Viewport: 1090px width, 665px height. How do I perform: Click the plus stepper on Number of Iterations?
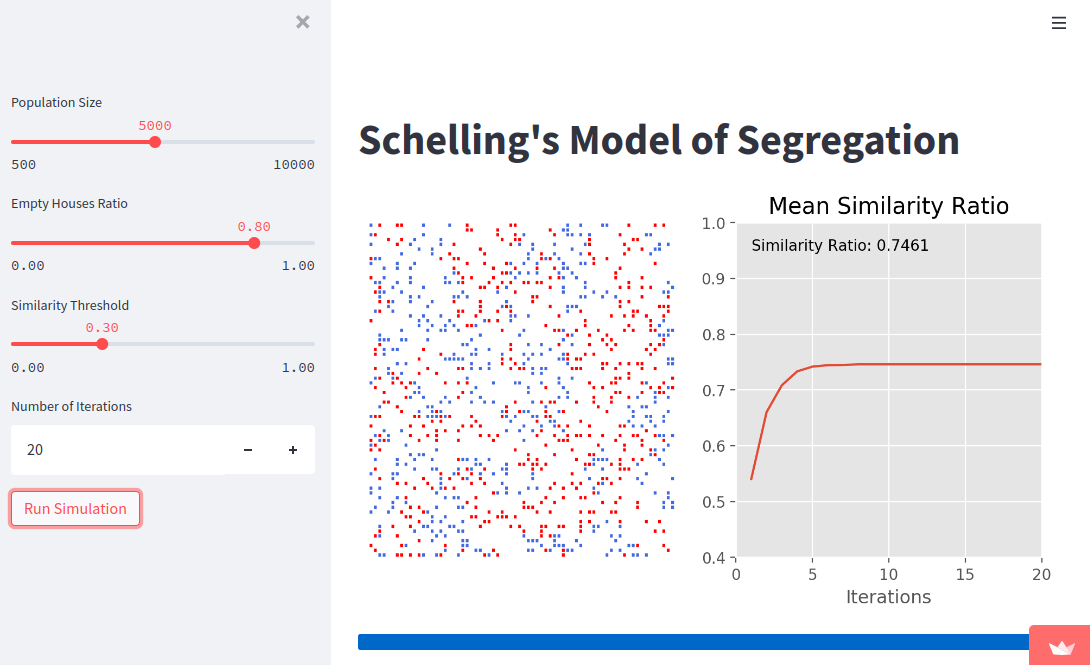click(293, 450)
